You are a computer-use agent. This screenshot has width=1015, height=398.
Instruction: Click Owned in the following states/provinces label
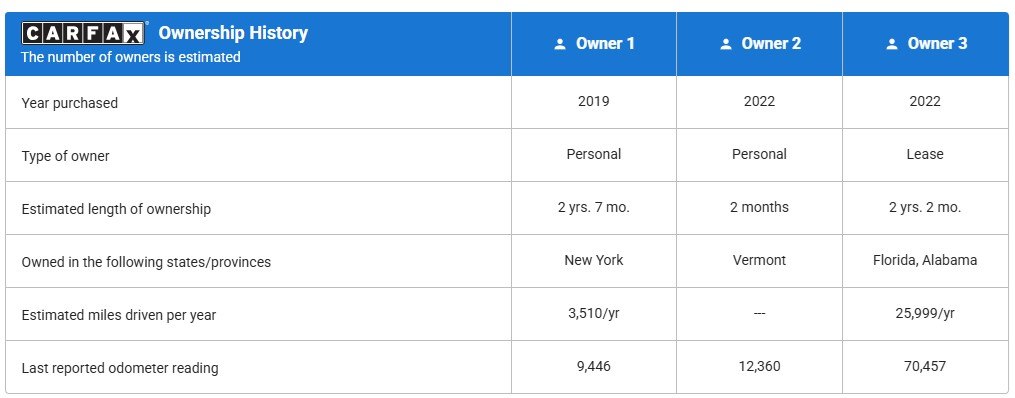[x=146, y=262]
